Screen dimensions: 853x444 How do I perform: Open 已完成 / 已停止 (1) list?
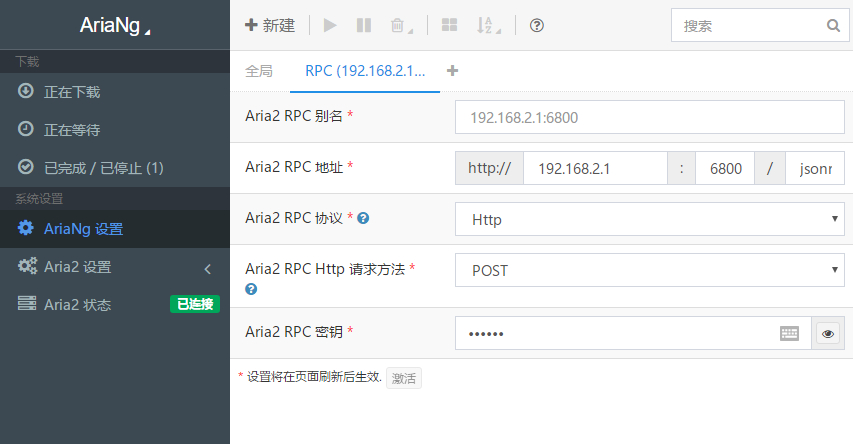click(x=115, y=168)
